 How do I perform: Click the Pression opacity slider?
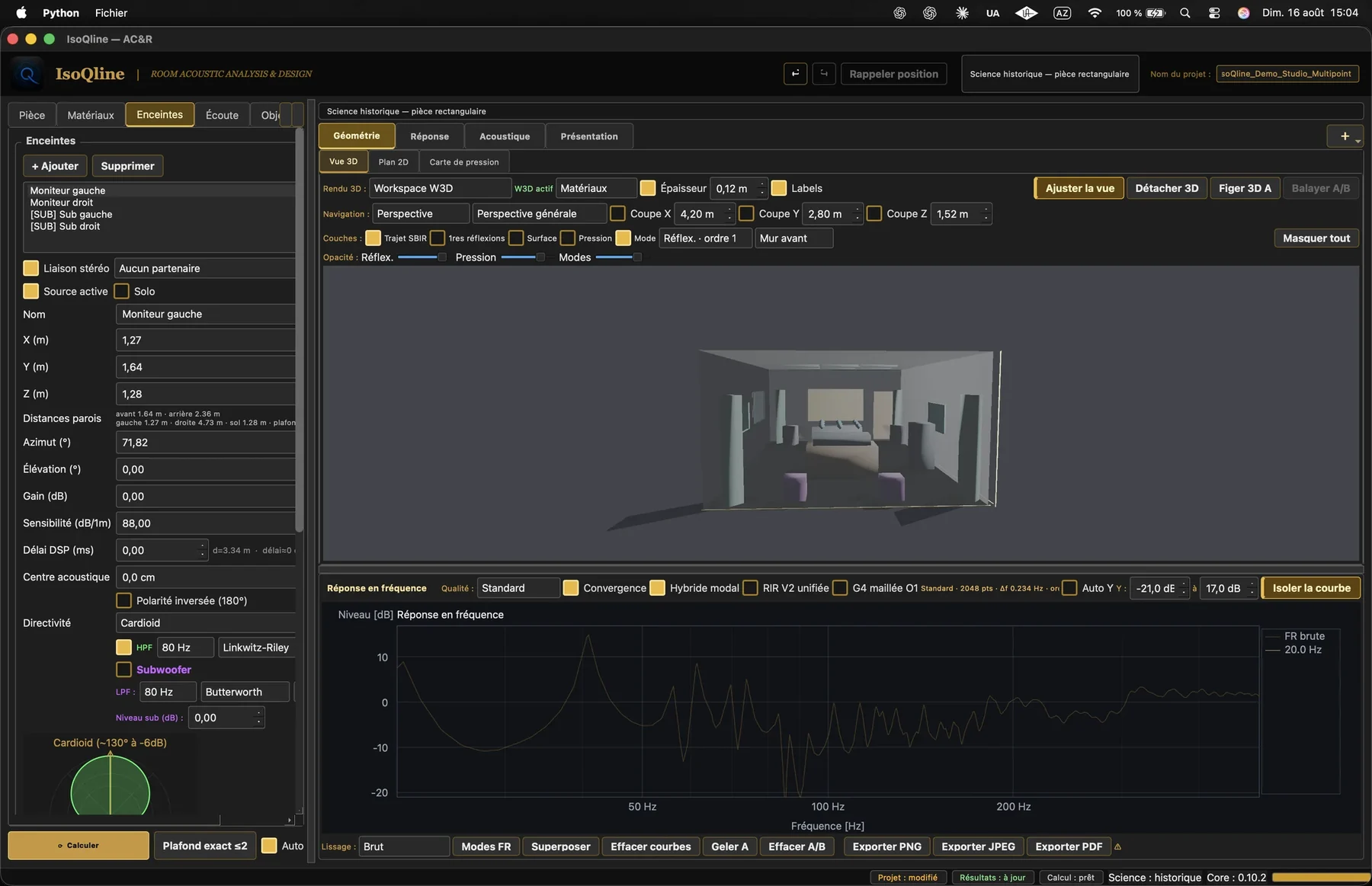point(523,257)
